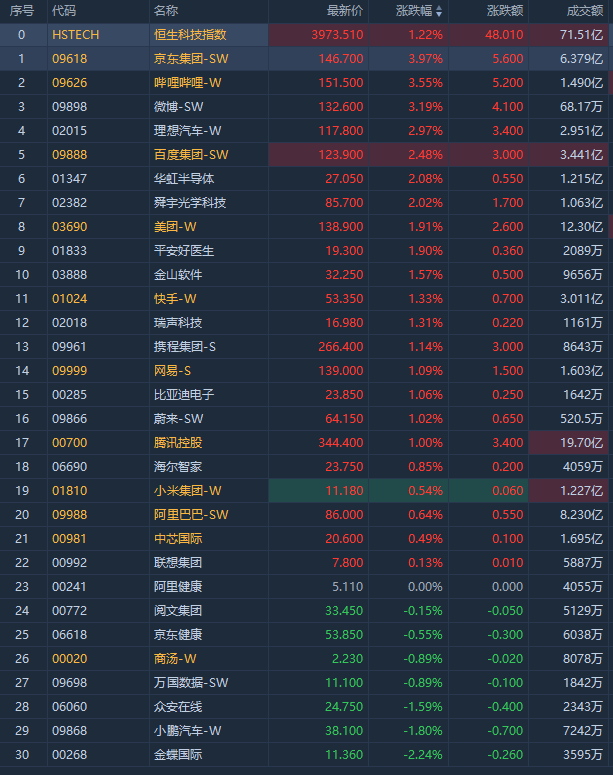Viewport: 613px width, 775px height.
Task: Select 商汤-W stock row name
Action: click(x=174, y=658)
